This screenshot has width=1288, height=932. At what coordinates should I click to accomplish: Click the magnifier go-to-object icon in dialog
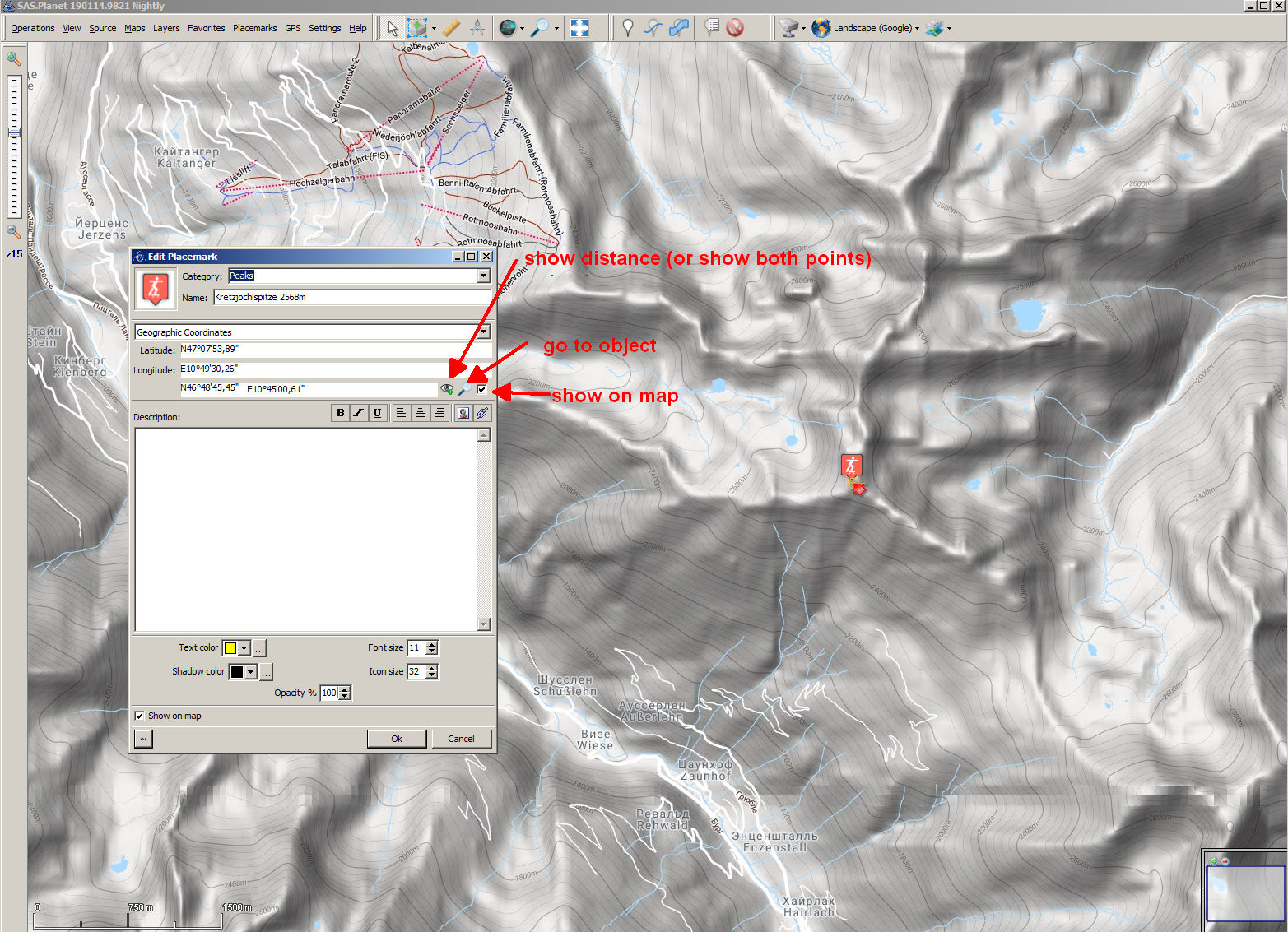pyautogui.click(x=464, y=389)
